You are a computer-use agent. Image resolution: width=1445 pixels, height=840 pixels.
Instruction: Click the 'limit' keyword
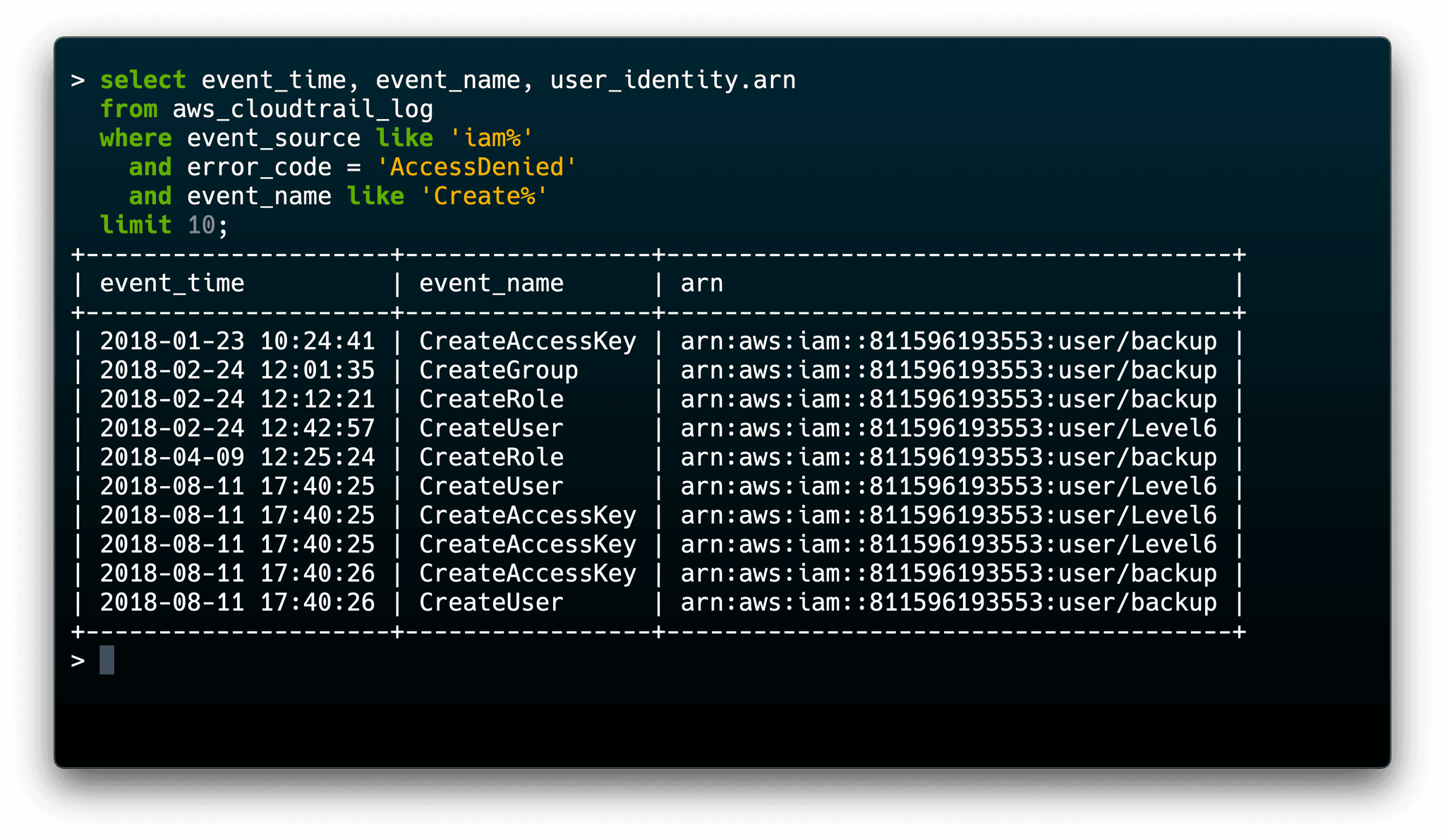[135, 225]
